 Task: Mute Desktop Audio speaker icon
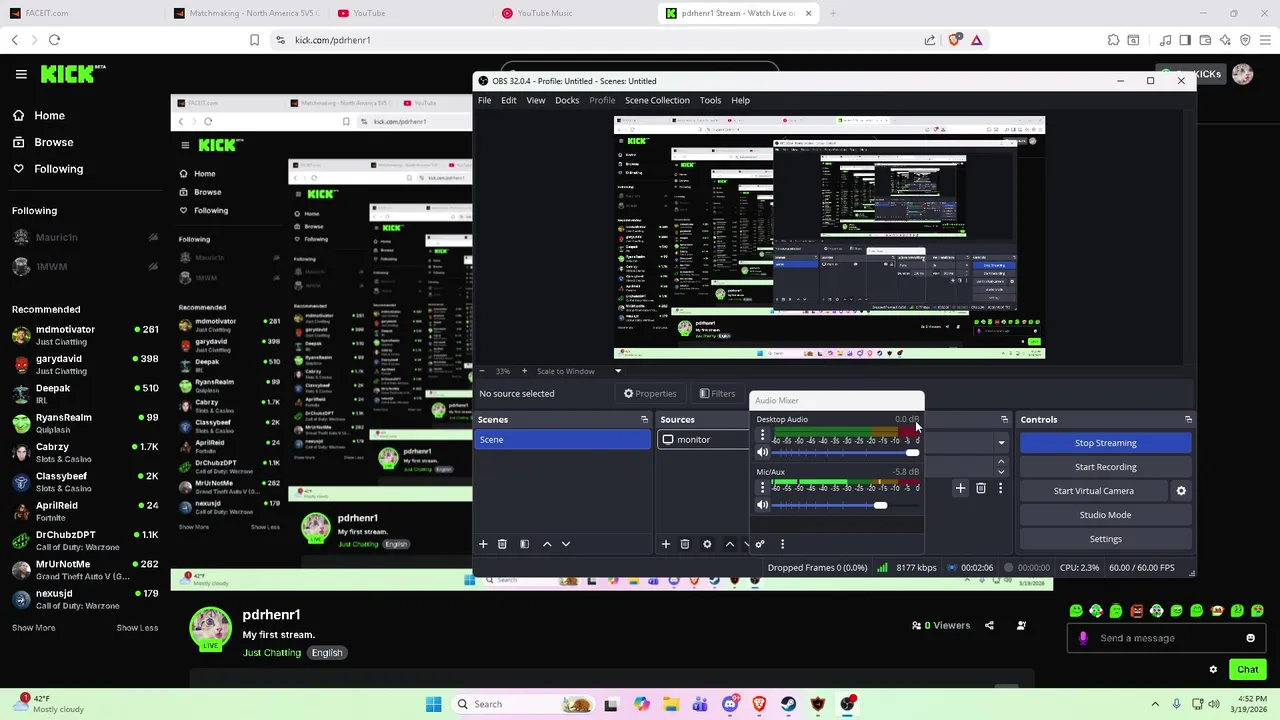(x=762, y=453)
